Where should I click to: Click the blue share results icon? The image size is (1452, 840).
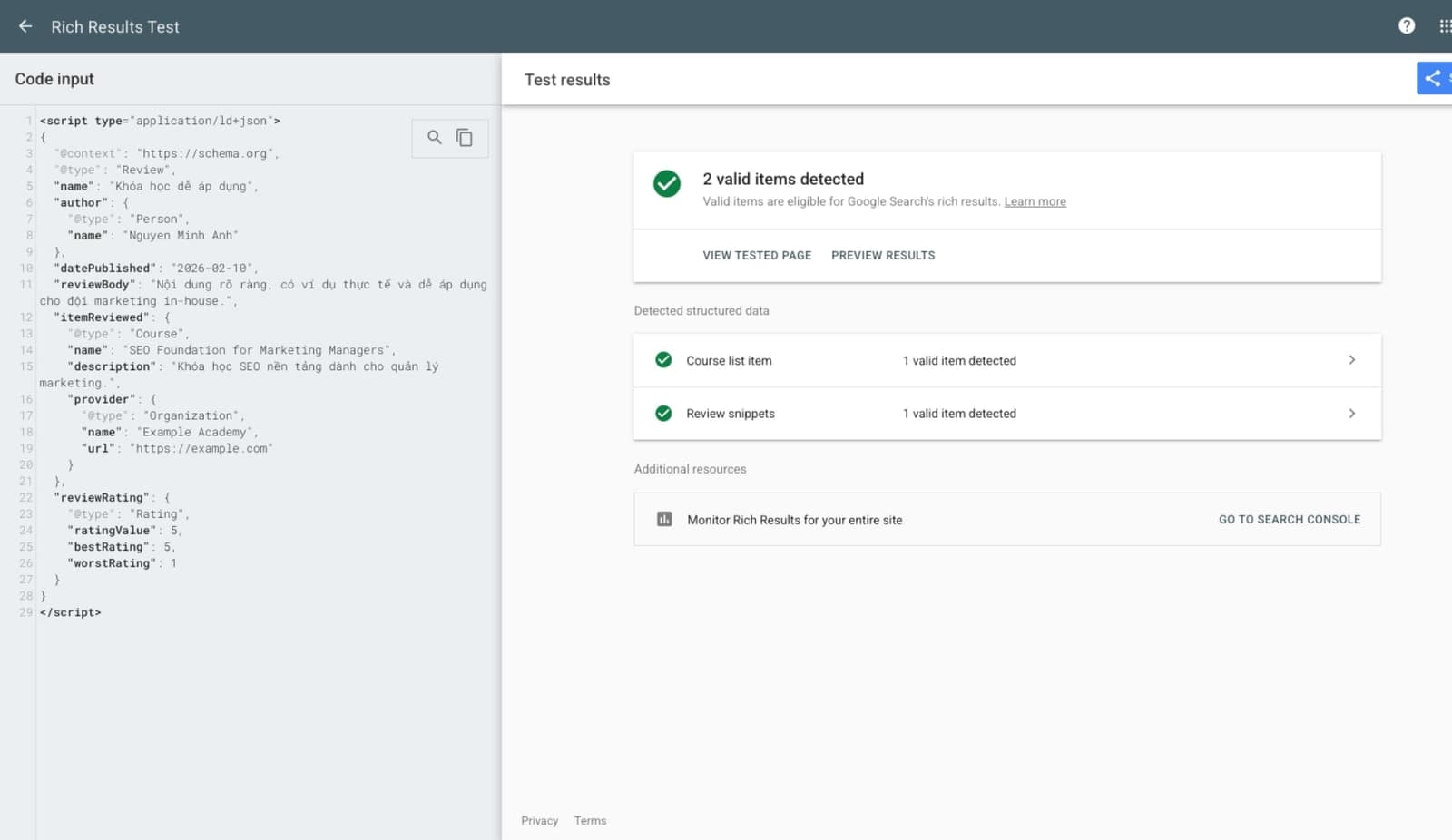pyautogui.click(x=1434, y=79)
